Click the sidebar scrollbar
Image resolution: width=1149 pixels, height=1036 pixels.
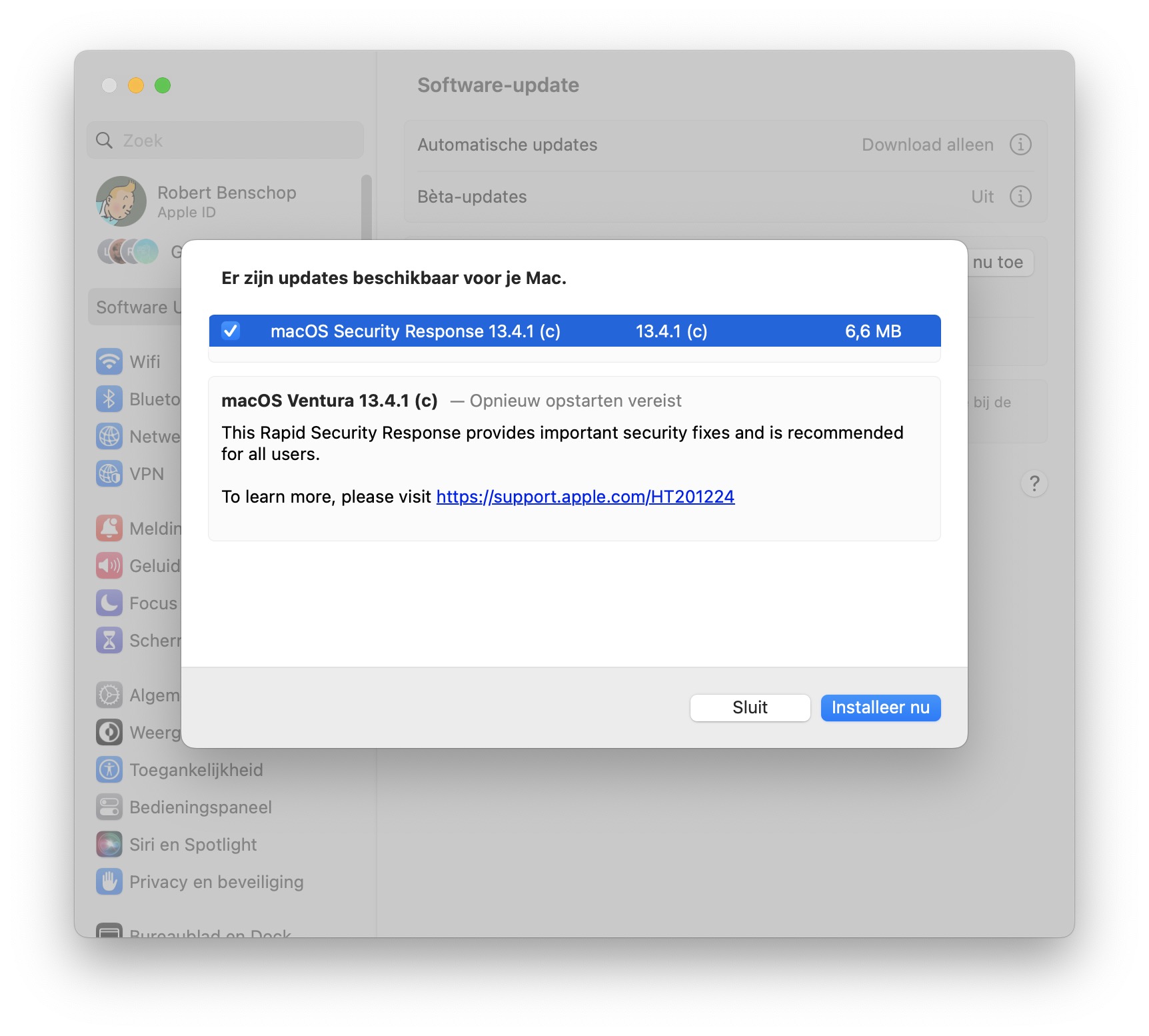[x=366, y=207]
